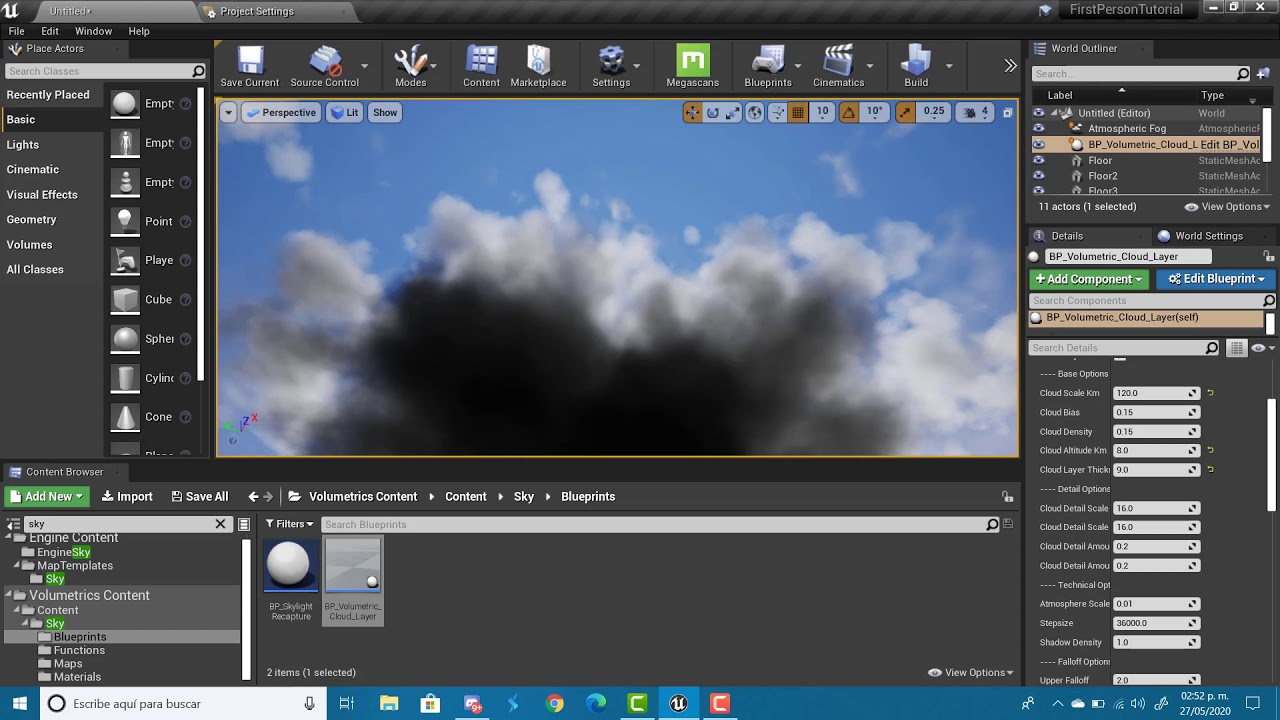Select the translate gizmo in viewport
This screenshot has height=720, width=1280.
coord(692,112)
